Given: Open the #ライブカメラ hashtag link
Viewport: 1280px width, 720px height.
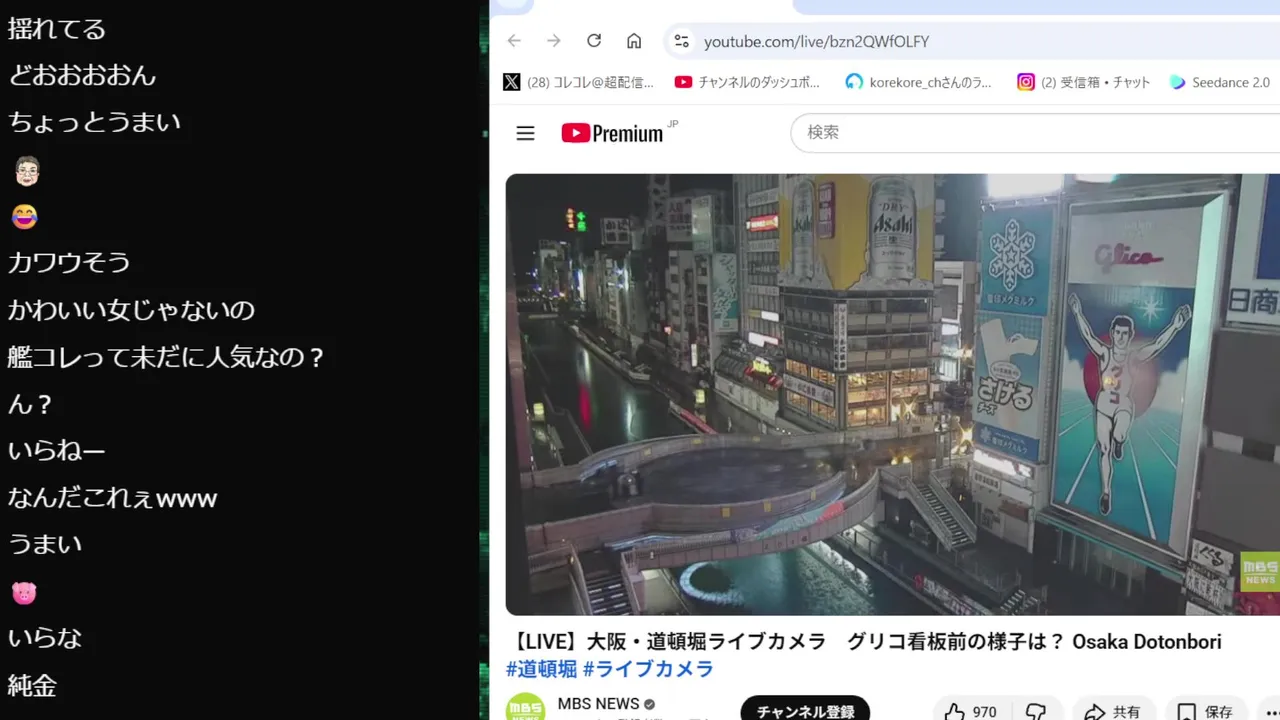Looking at the screenshot, I should [x=648, y=669].
